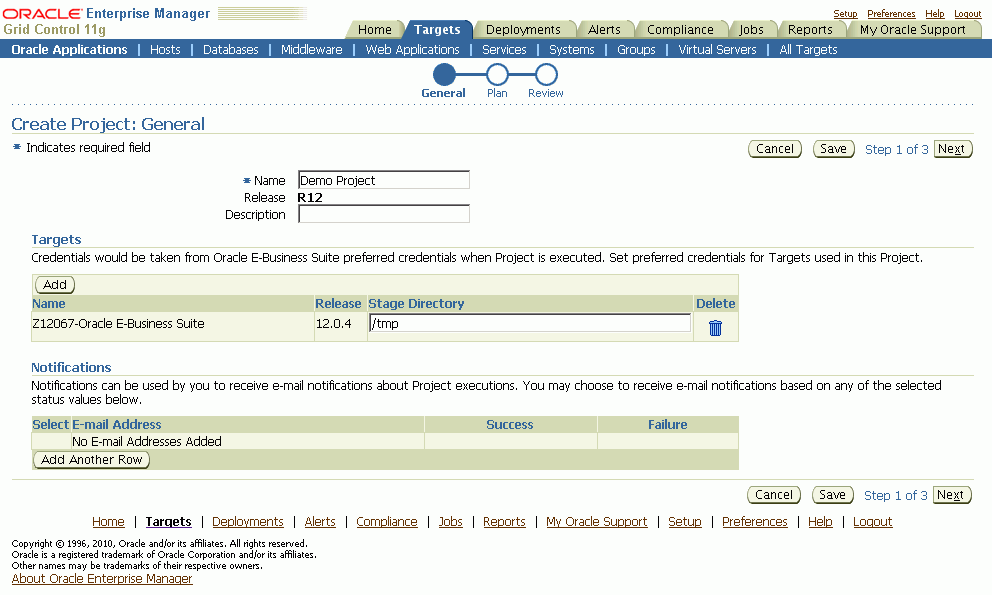Open the Systems subtab

click(571, 49)
